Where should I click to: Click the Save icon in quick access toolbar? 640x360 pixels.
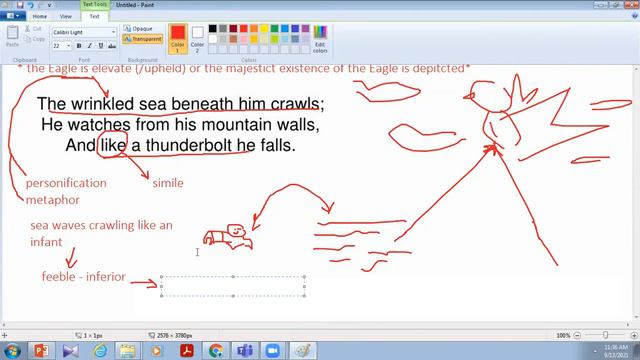click(x=20, y=5)
